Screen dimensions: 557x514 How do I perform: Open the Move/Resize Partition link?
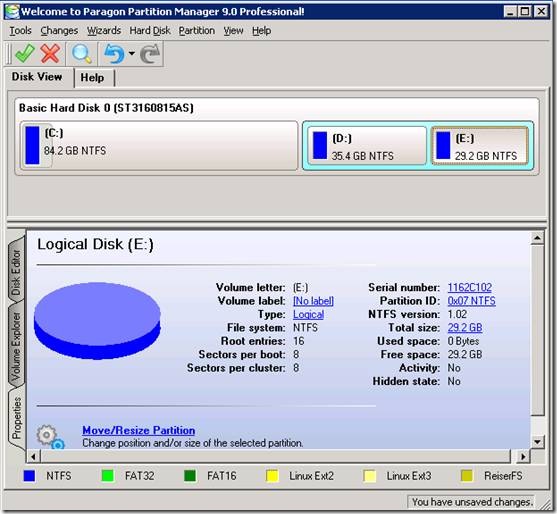click(x=139, y=430)
